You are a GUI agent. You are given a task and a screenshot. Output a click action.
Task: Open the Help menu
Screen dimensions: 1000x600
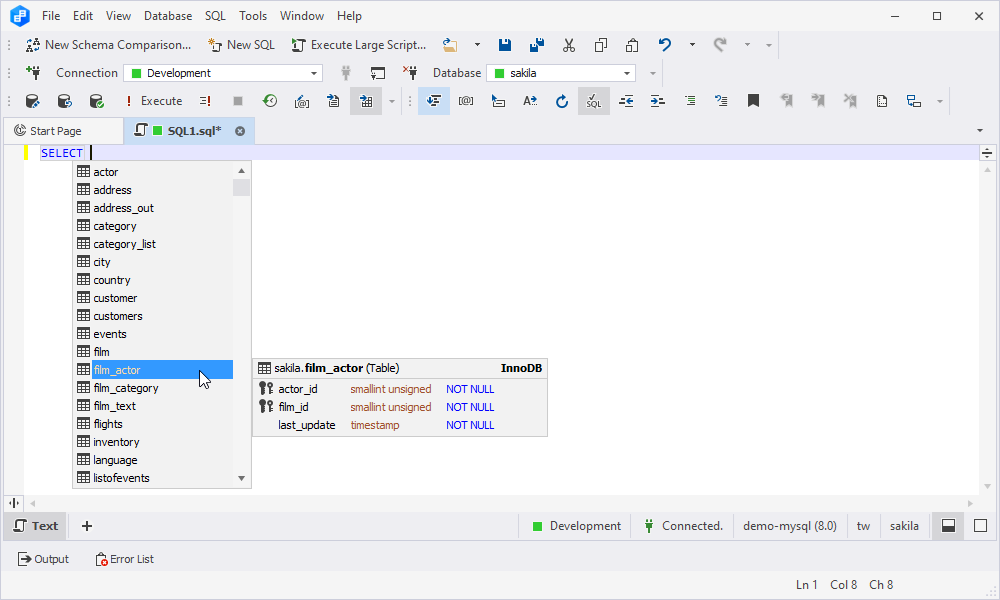tap(349, 16)
